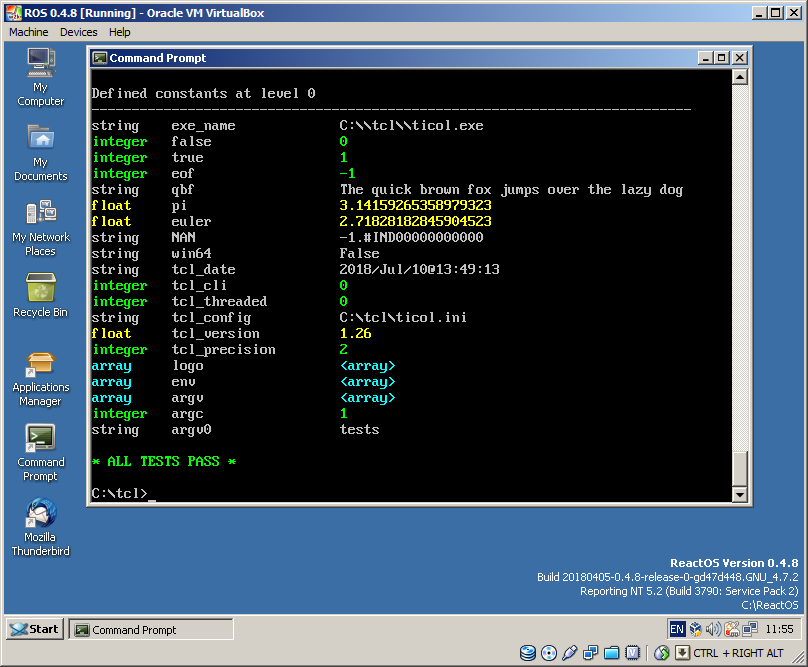Click the VirtualBox network adapters status icon
The image size is (808, 667).
(591, 653)
